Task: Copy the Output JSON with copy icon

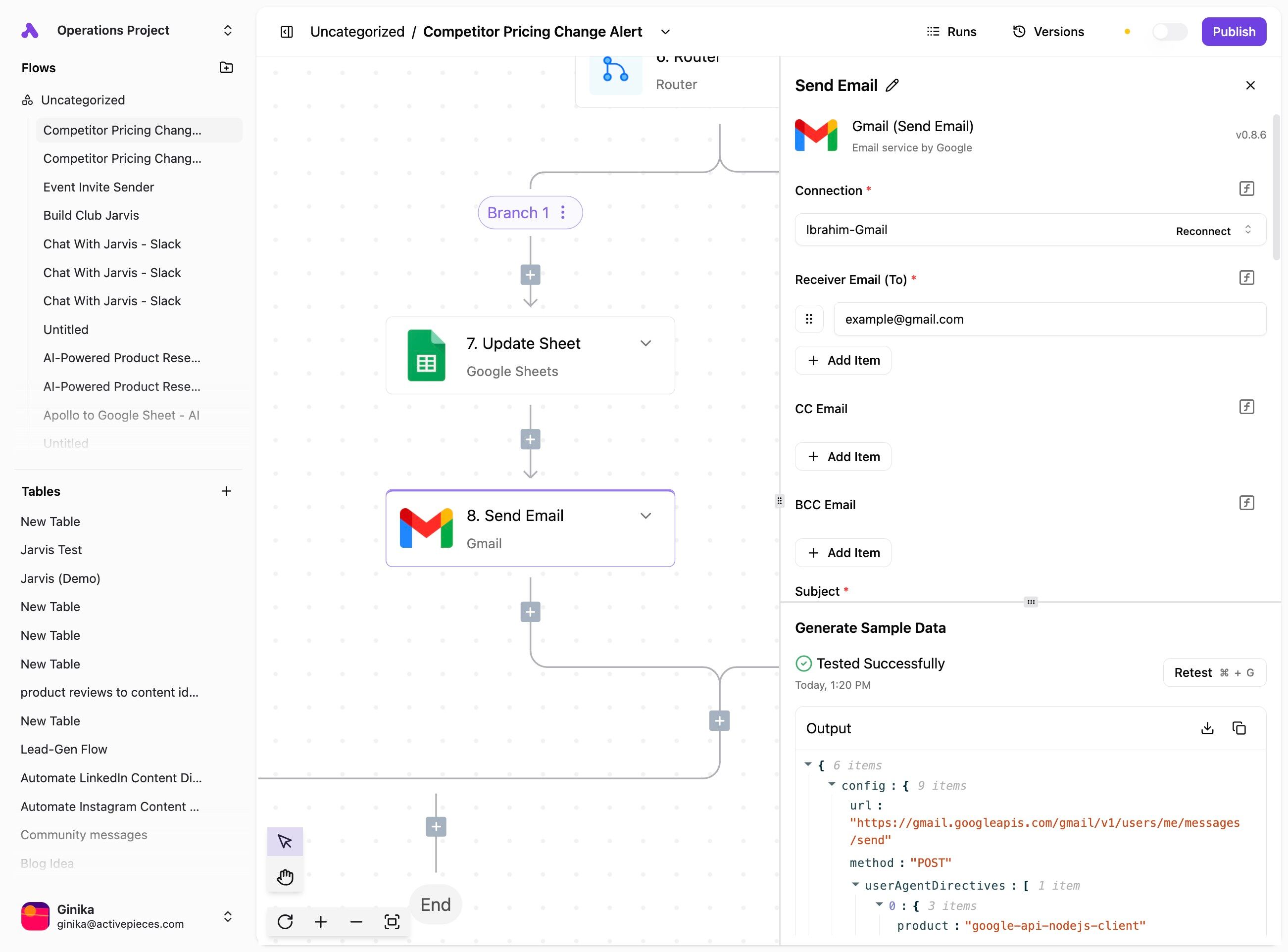Action: pyautogui.click(x=1238, y=728)
